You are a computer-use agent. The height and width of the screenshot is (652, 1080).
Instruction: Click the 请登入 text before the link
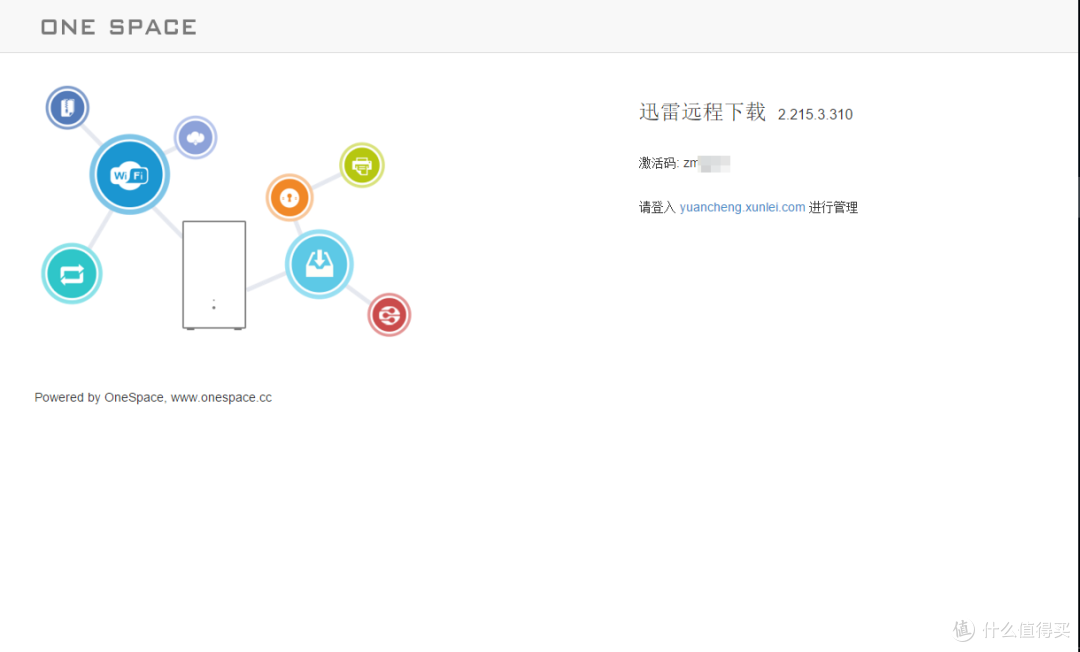tap(657, 208)
